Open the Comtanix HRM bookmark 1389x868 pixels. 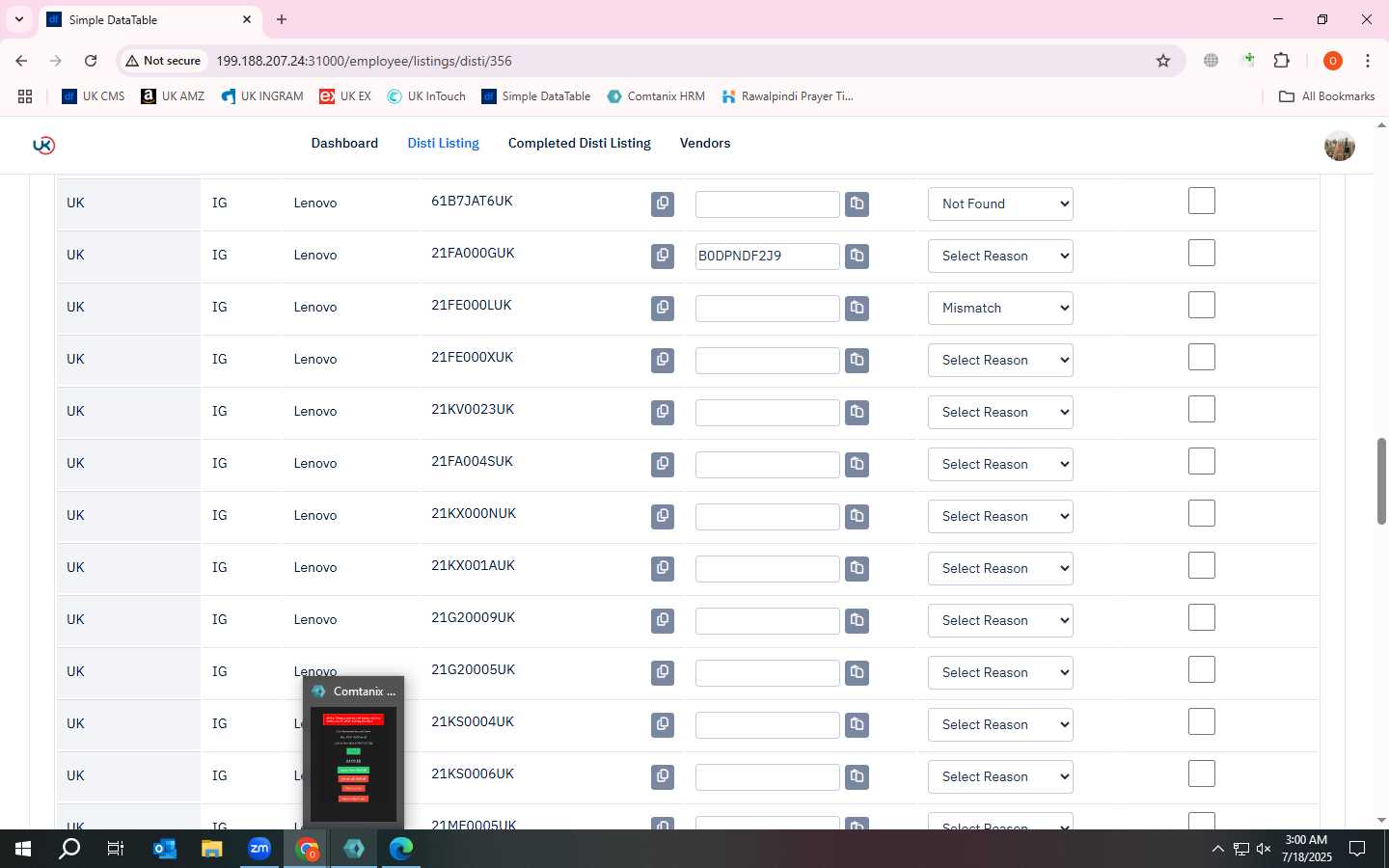pos(656,96)
